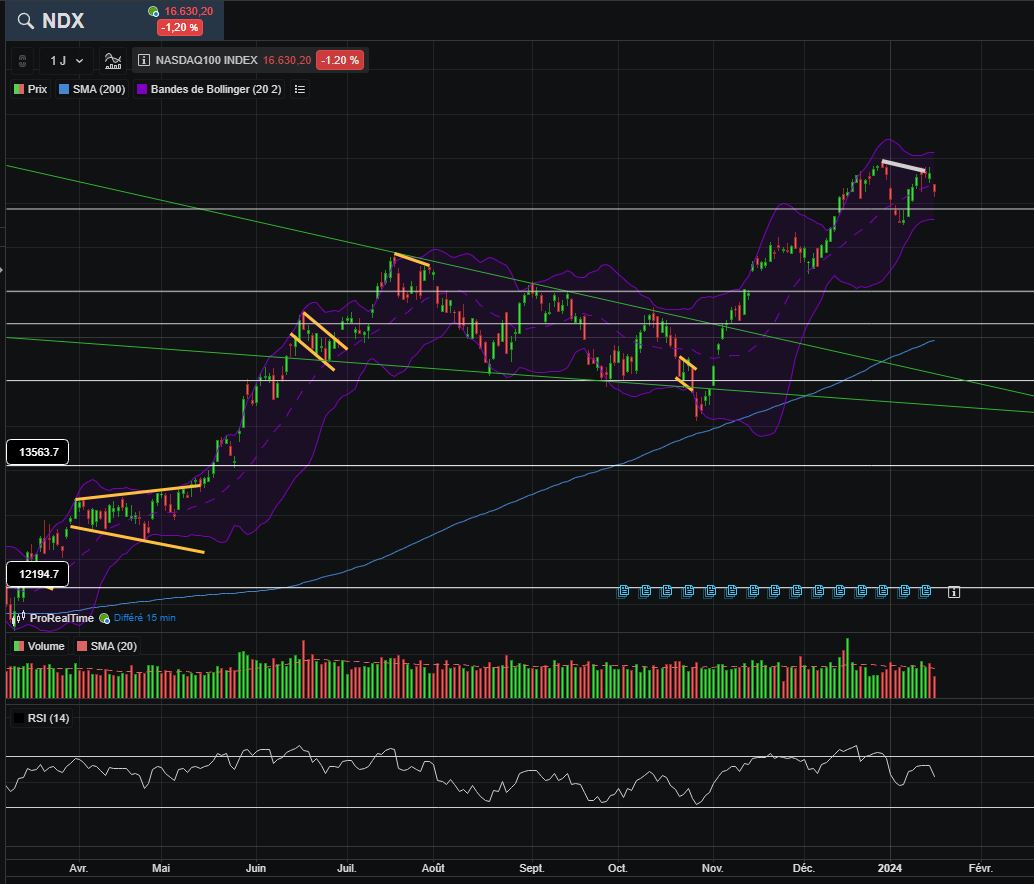The image size is (1034, 884).
Task: Click the Févr. date label on the time axis
Action: (981, 868)
